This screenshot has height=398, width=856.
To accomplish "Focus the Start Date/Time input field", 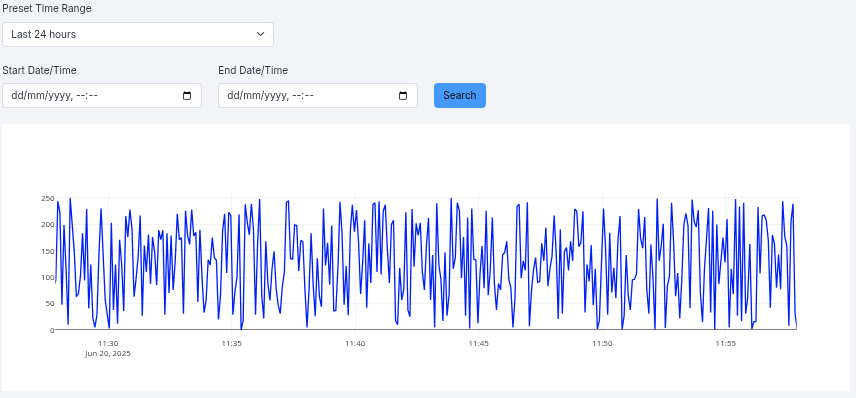I will [102, 96].
